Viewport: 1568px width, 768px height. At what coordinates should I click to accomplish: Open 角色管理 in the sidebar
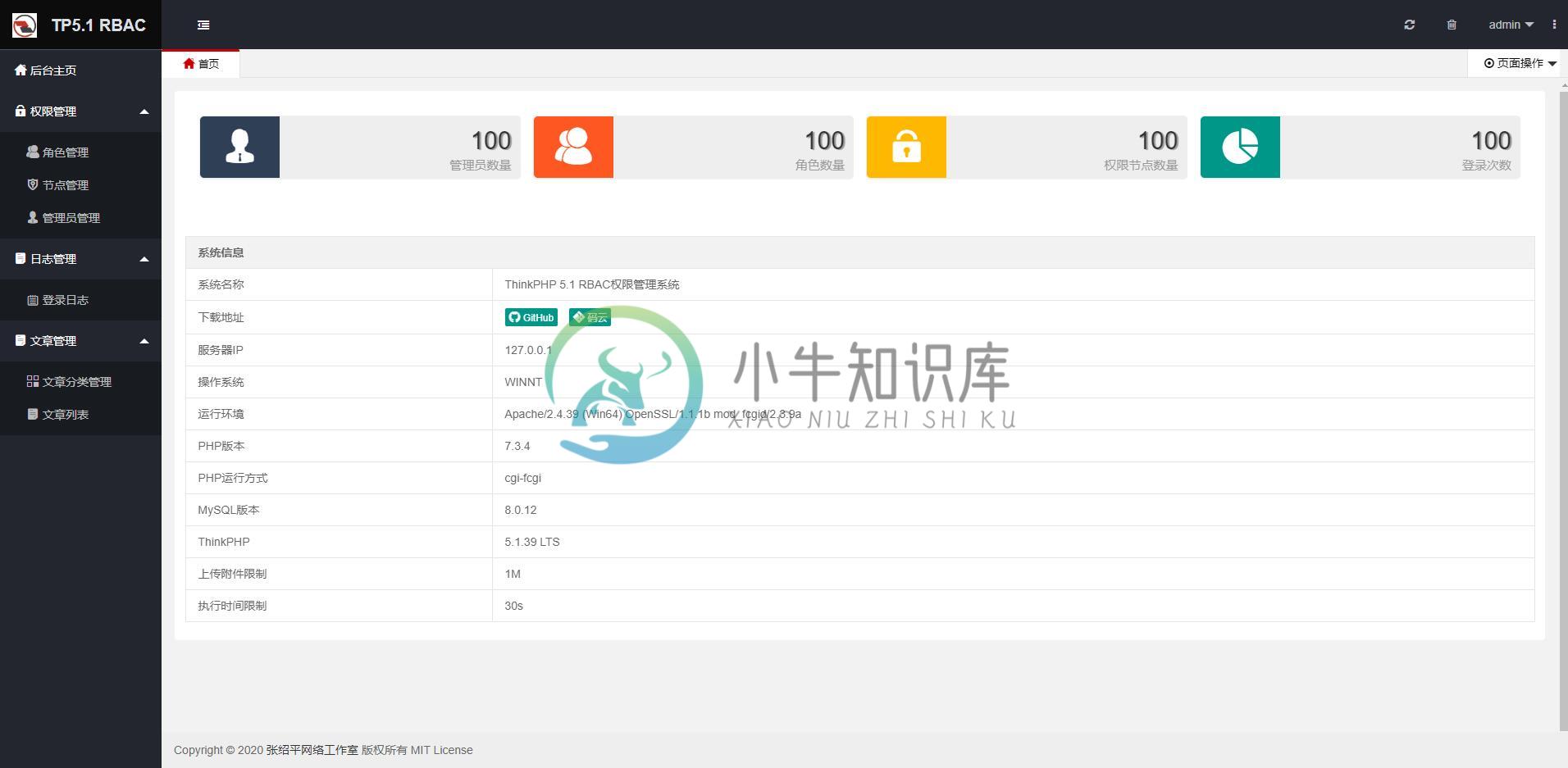pyautogui.click(x=80, y=152)
